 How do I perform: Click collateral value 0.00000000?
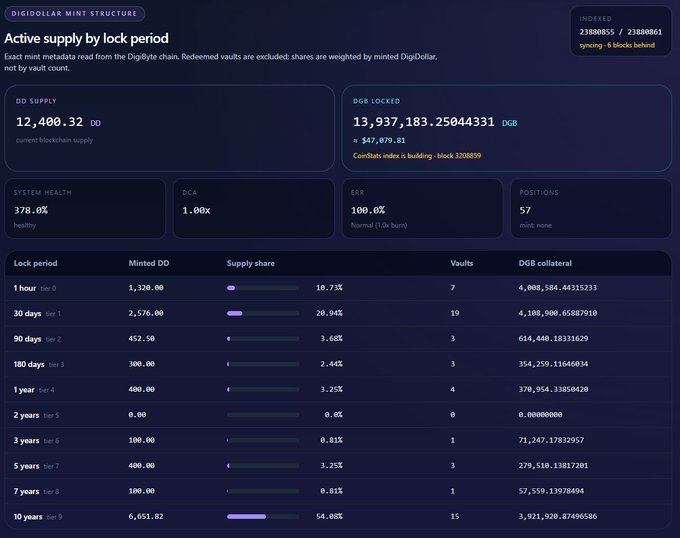click(x=540, y=414)
